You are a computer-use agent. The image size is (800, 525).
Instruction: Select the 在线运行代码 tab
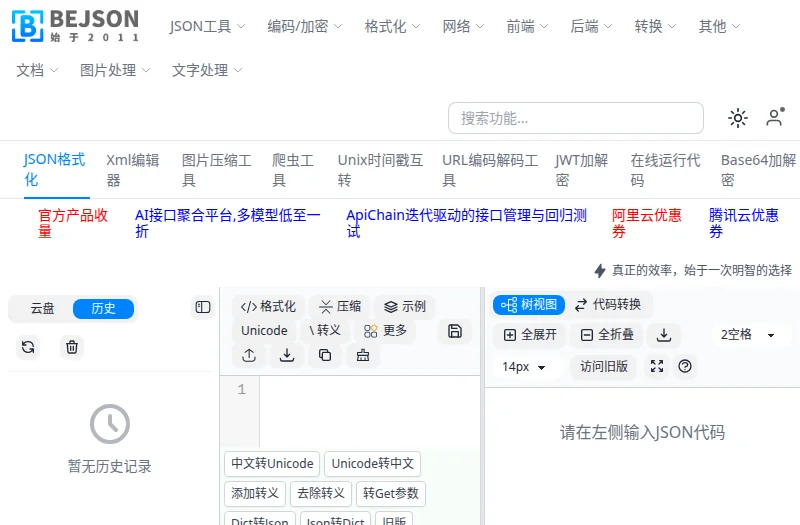pyautogui.click(x=665, y=169)
